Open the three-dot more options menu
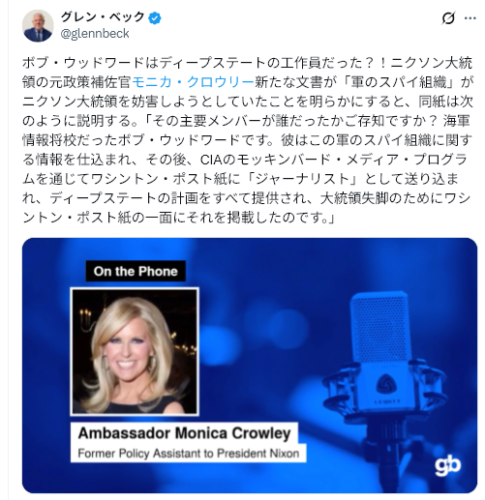Viewport: 485px width, 500px height. (470, 18)
